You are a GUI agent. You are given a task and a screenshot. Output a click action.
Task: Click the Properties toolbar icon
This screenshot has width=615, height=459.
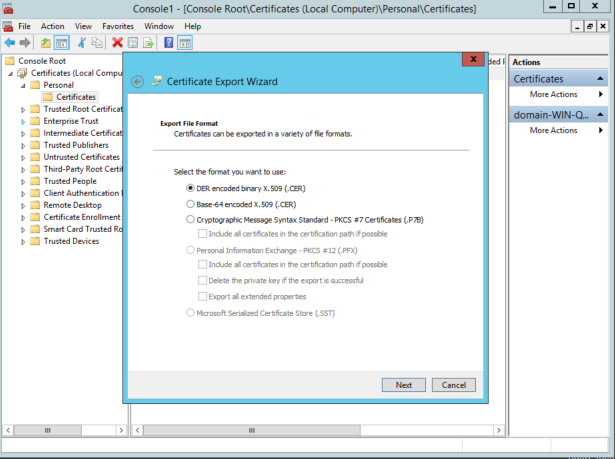coord(133,42)
